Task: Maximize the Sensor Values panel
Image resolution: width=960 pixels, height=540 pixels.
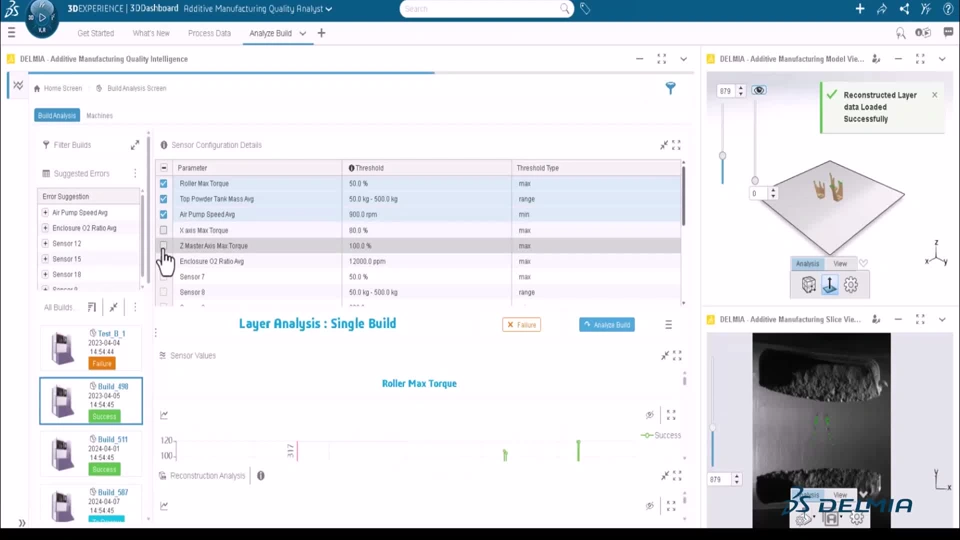Action: [677, 355]
